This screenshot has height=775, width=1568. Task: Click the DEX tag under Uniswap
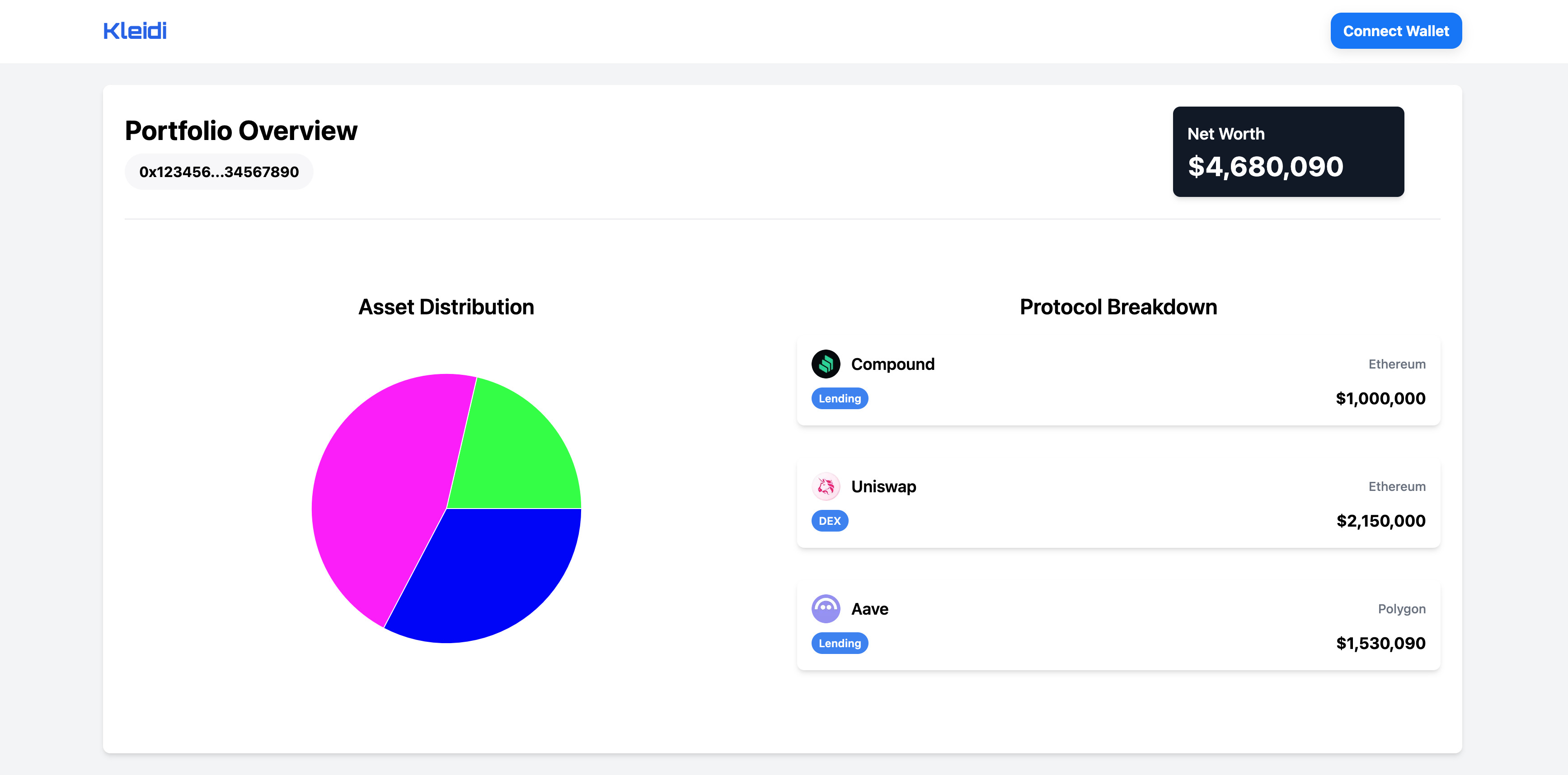pos(829,521)
